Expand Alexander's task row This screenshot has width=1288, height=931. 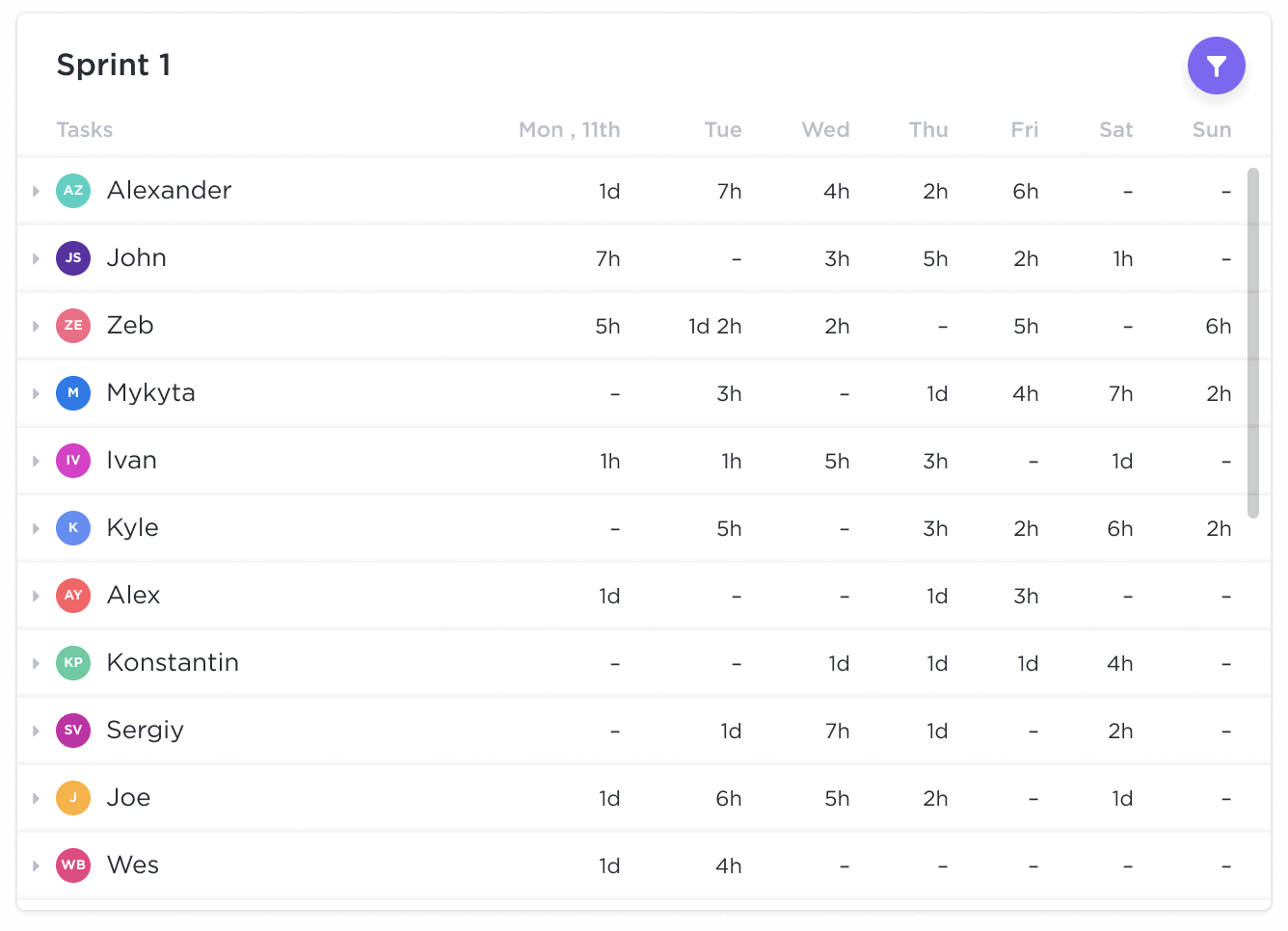(36, 191)
